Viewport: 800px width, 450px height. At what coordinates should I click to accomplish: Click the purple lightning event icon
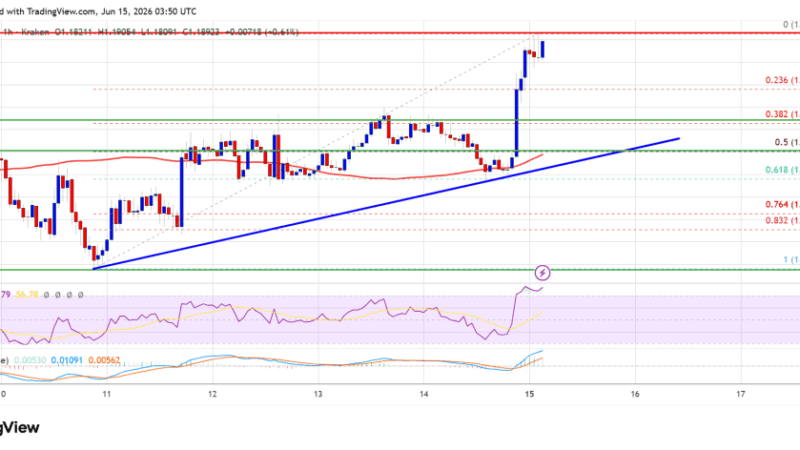[542, 273]
